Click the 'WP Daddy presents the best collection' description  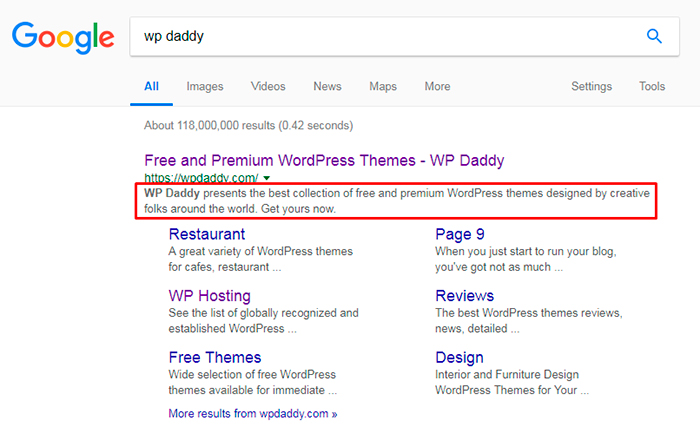396,201
